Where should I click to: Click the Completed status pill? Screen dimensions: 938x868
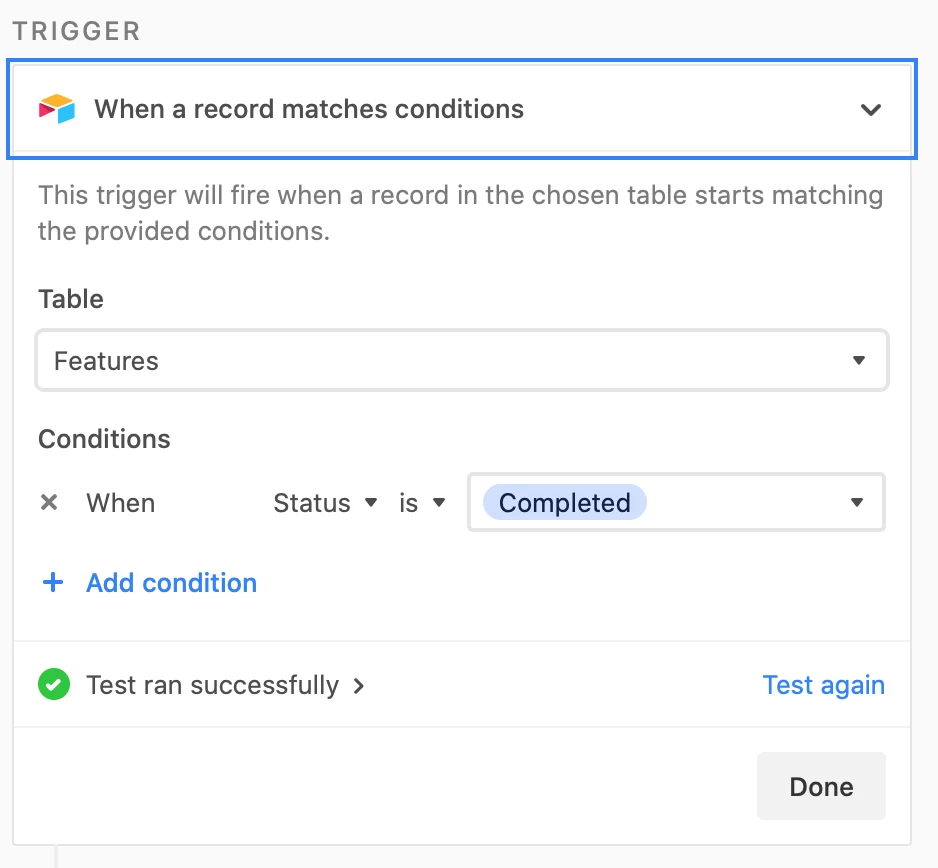click(x=565, y=502)
